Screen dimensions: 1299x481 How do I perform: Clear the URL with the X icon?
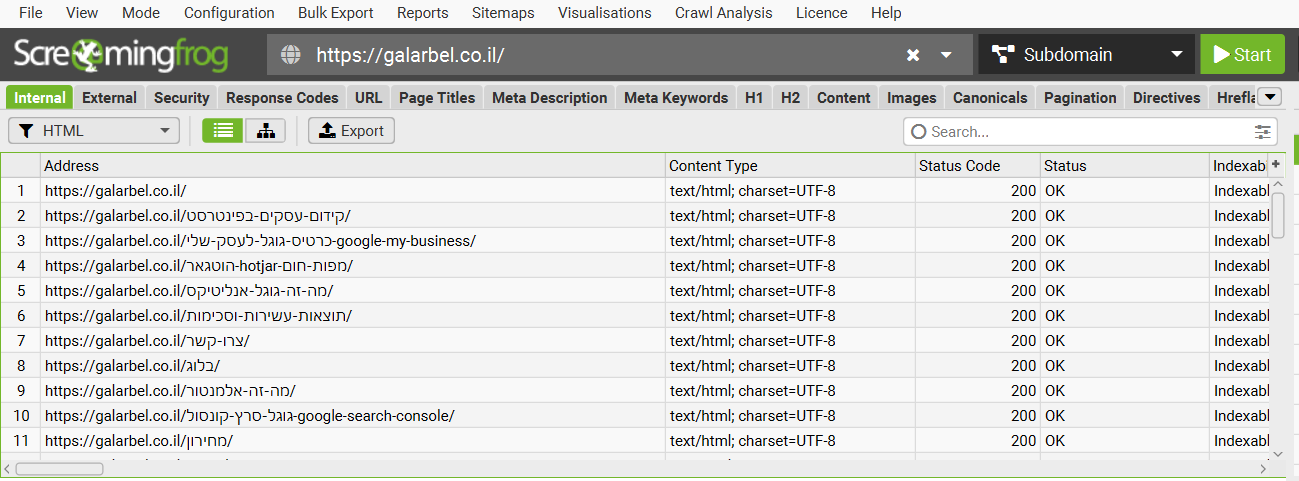pyautogui.click(x=913, y=55)
